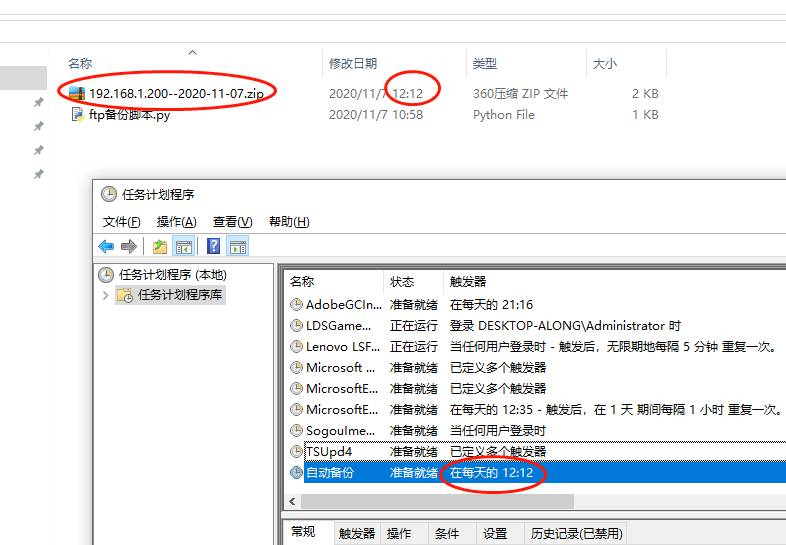Click the task list horizontal scrollbar thumb
The image size is (786, 545).
pos(437,501)
